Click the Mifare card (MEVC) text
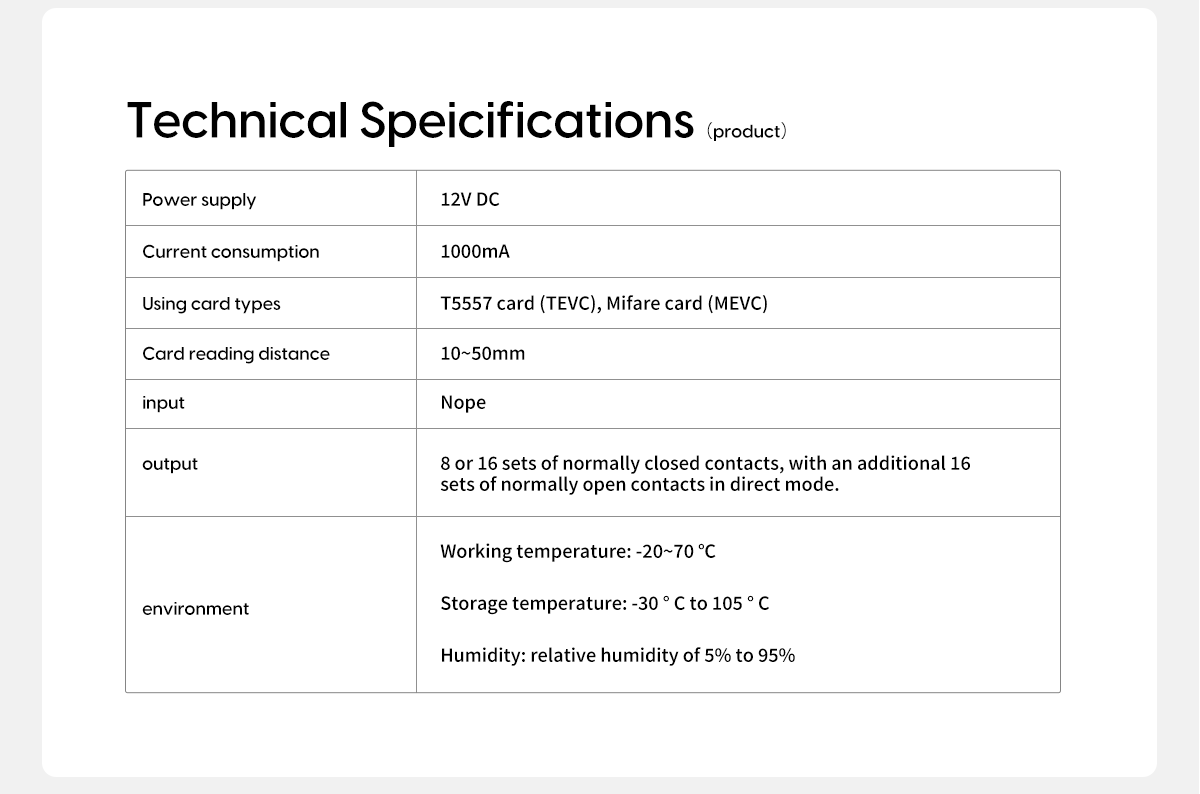Image resolution: width=1200 pixels, height=794 pixels. (x=687, y=303)
